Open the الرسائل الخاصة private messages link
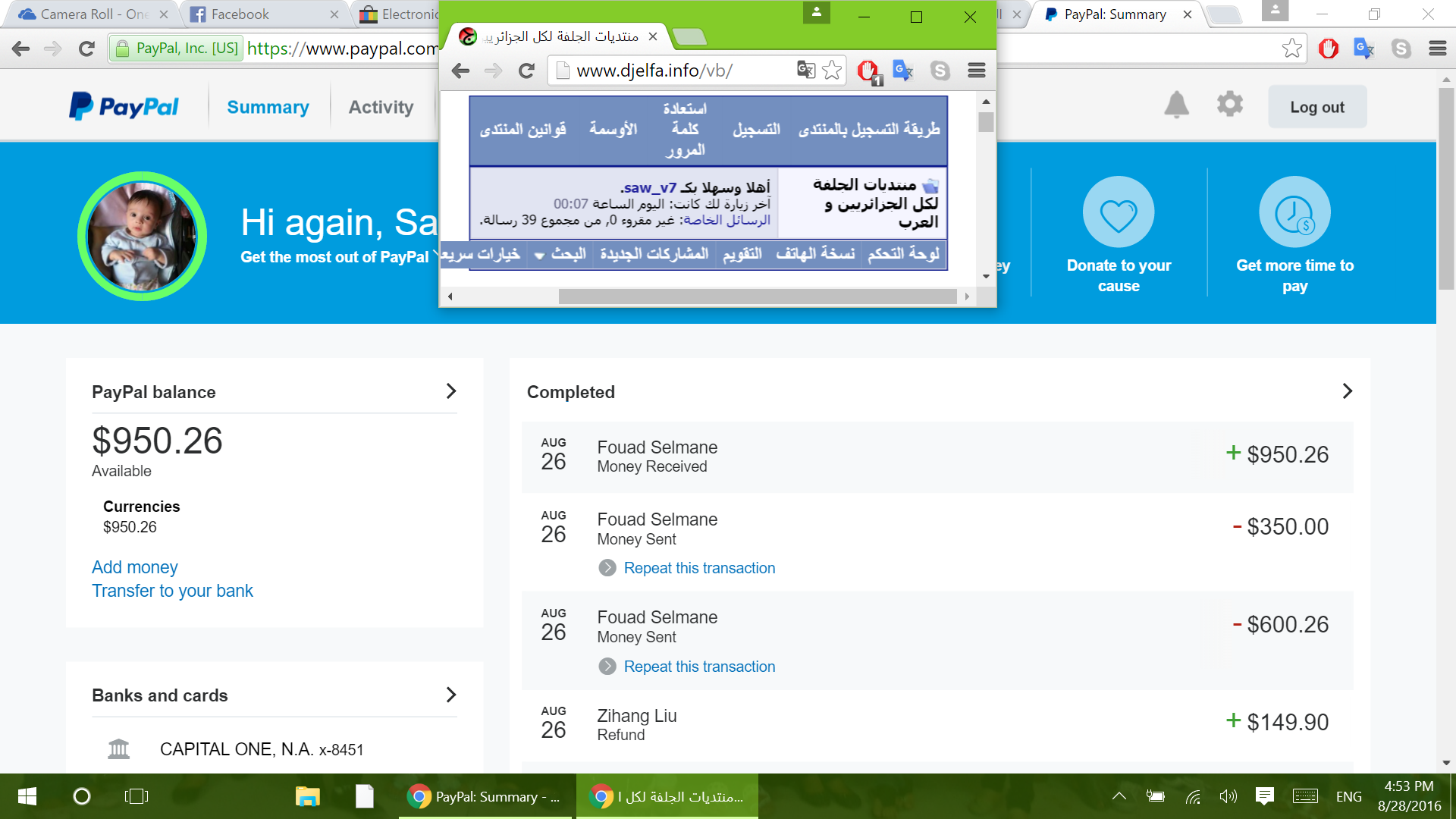 point(726,220)
